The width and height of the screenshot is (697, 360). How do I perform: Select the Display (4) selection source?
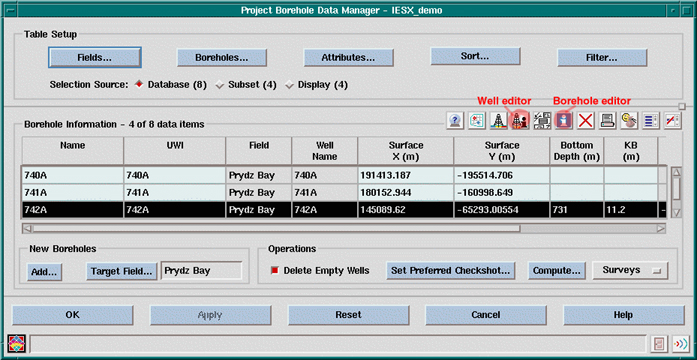point(316,84)
